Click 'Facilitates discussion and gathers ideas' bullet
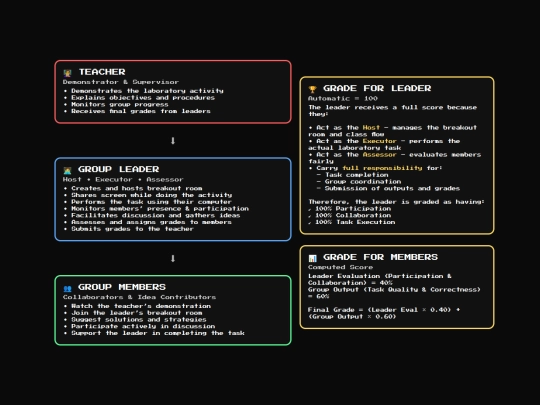The image size is (540, 405). 152,216
